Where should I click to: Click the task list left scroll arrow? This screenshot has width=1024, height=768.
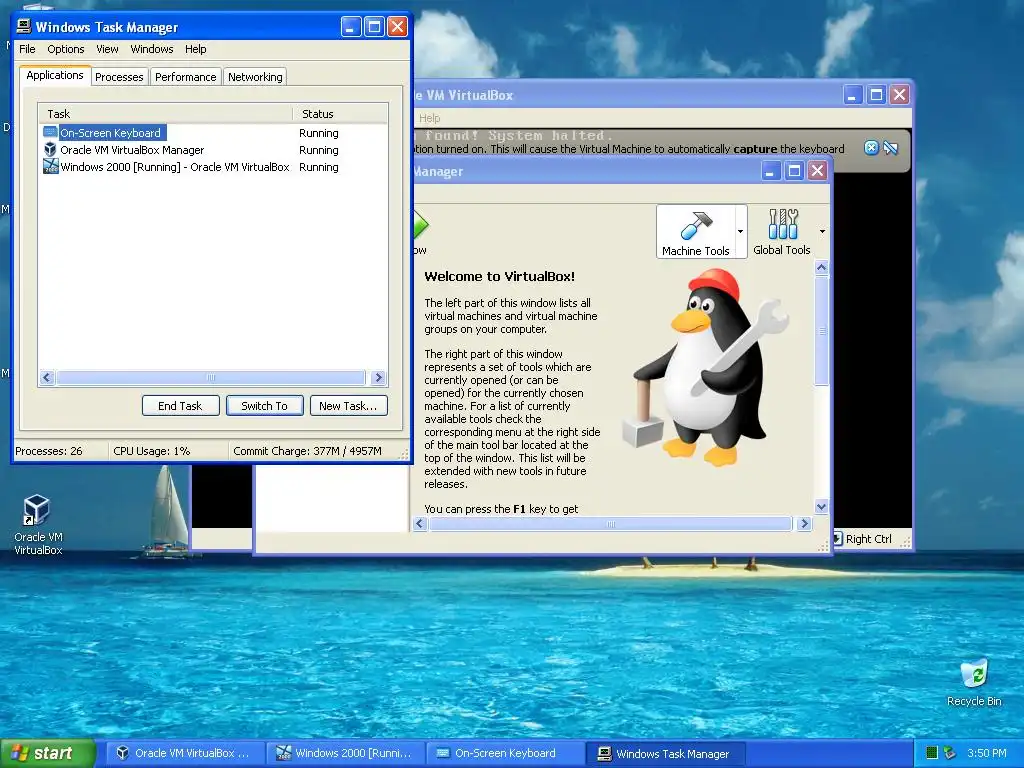[x=46, y=377]
